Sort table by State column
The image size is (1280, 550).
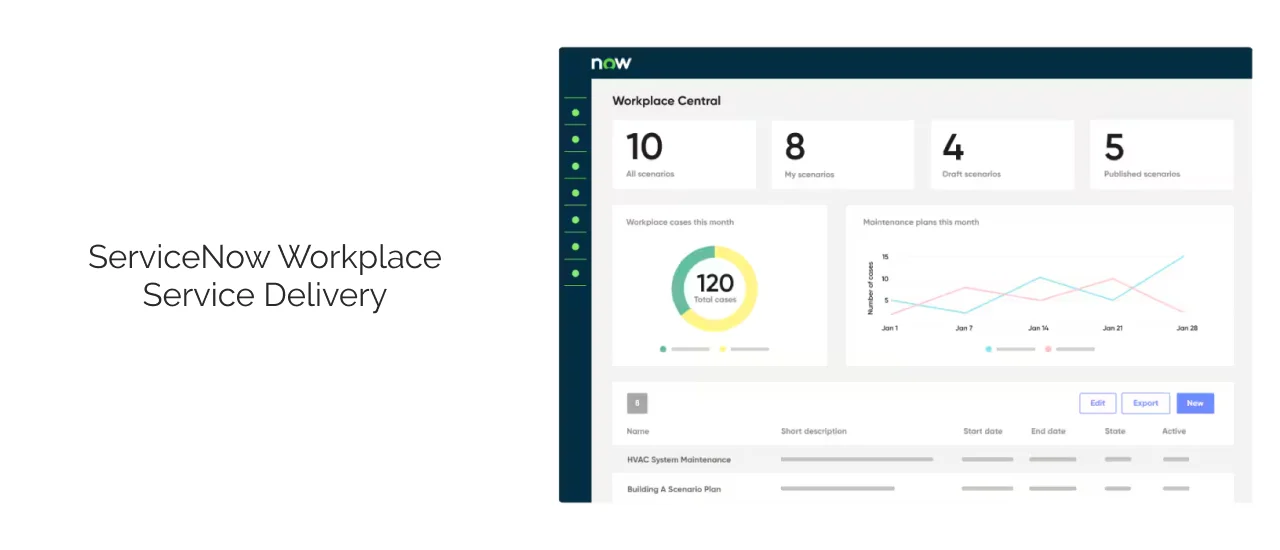[x=1115, y=431]
